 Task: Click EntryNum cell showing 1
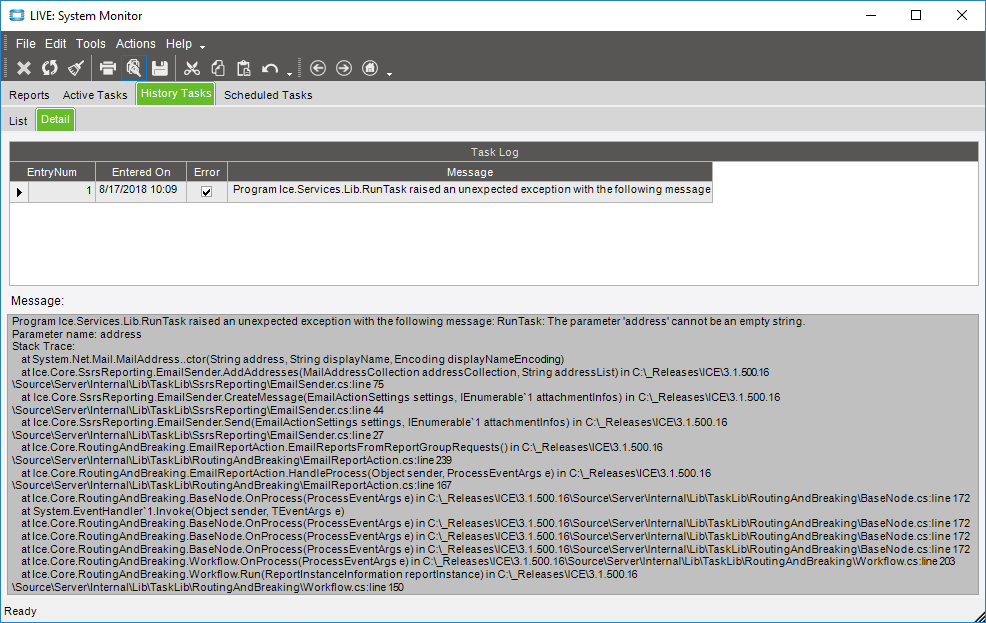tap(62, 192)
